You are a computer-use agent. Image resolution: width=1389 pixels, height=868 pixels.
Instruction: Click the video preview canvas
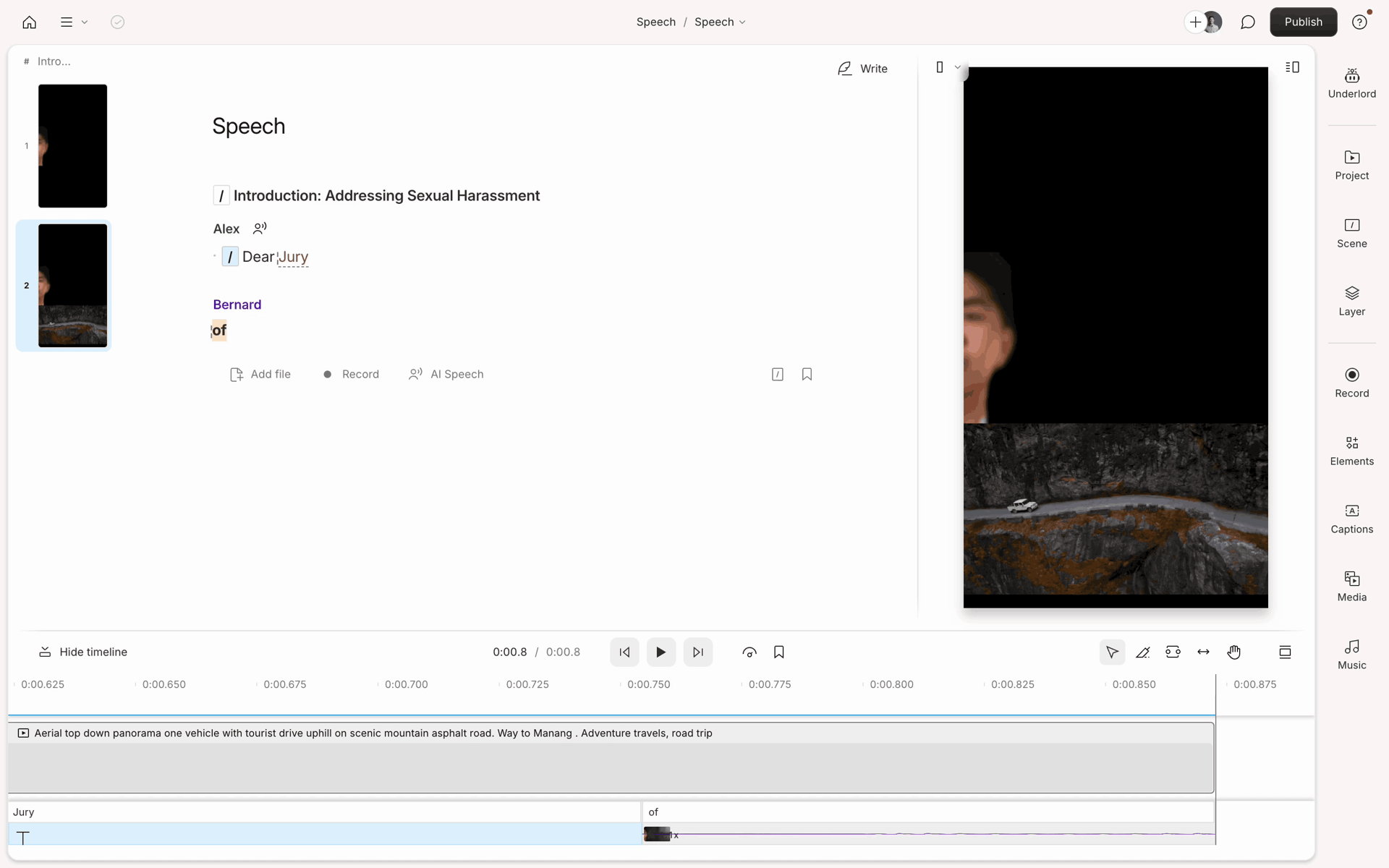pos(1115,337)
